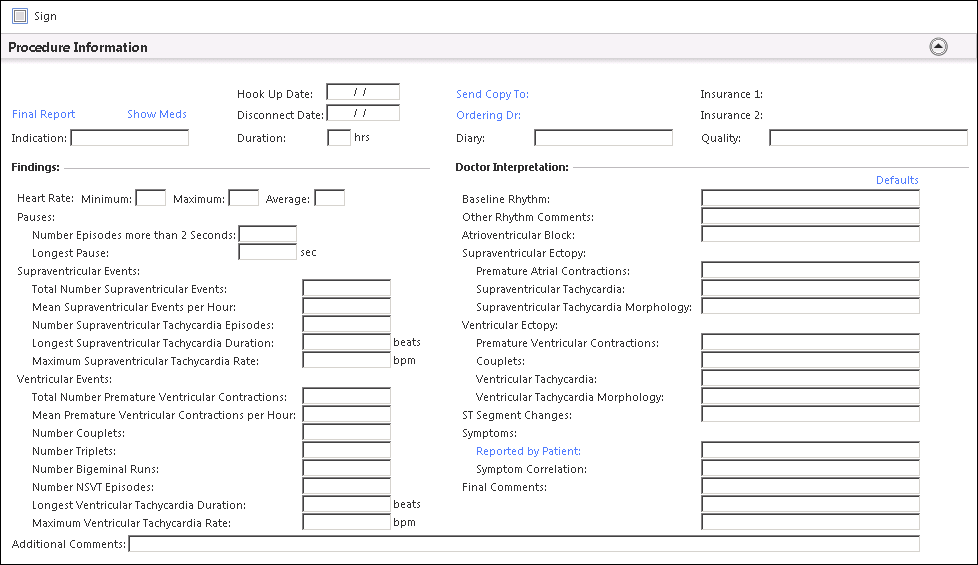This screenshot has width=978, height=565.
Task: Open the Reported by Patient link
Action: 528,451
